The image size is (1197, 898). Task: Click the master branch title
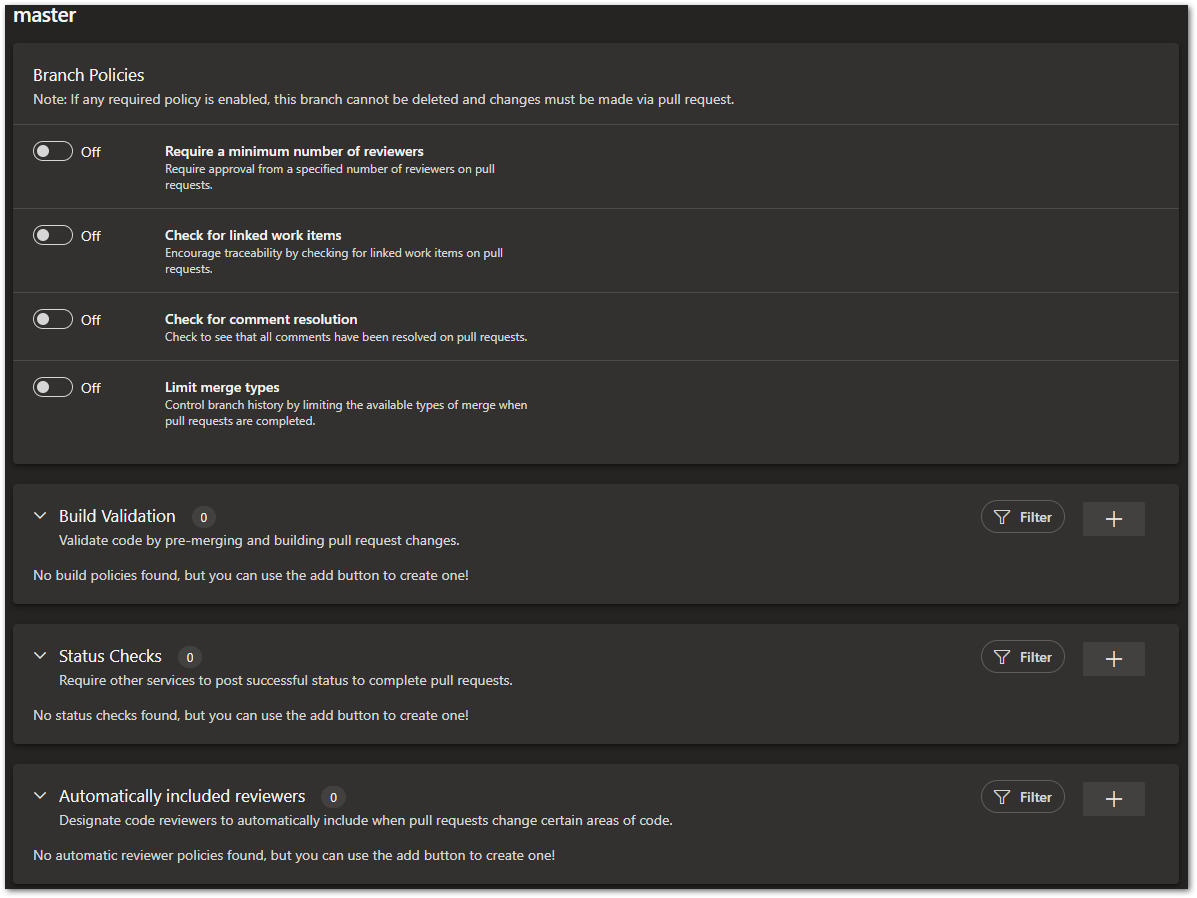pos(44,16)
